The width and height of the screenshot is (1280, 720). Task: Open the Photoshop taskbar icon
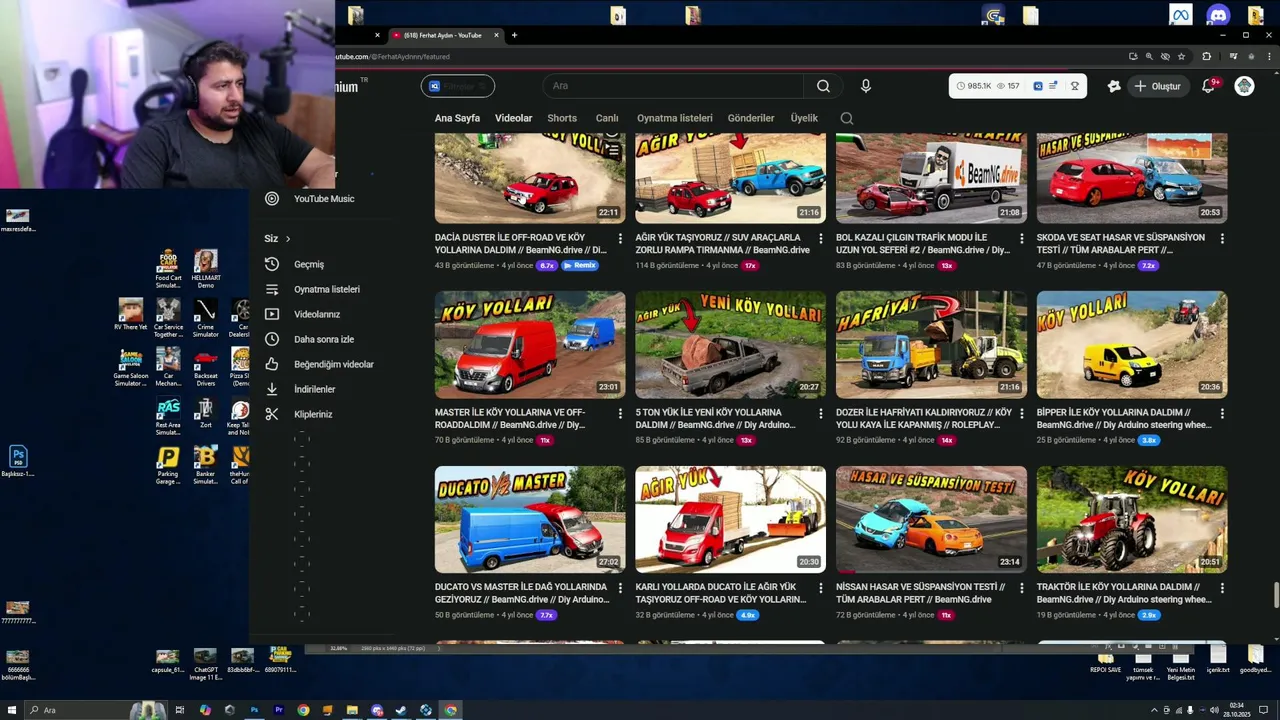coord(254,710)
